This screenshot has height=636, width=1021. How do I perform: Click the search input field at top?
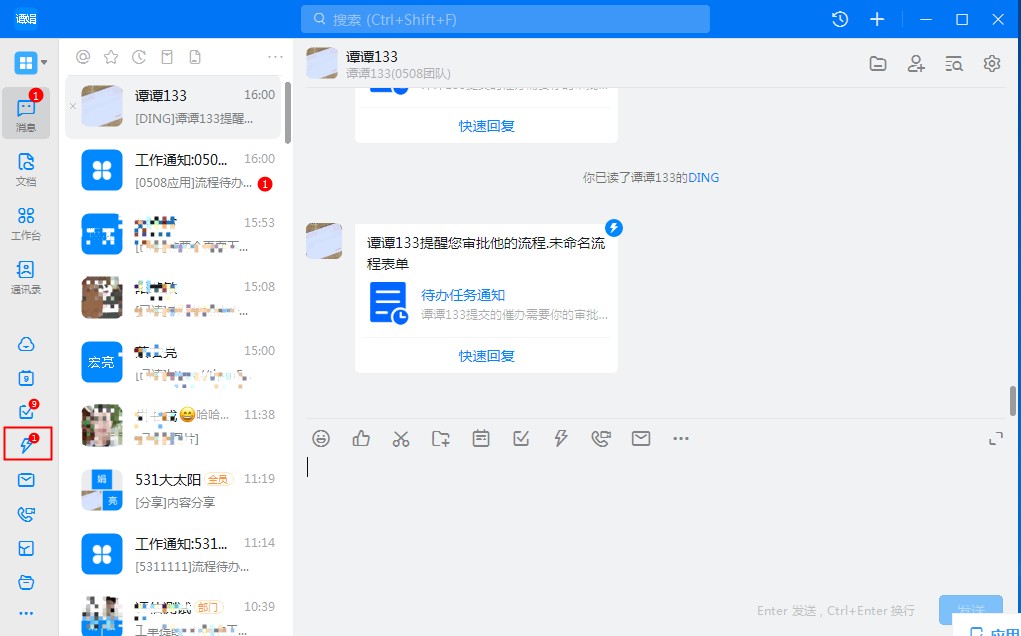click(x=505, y=19)
